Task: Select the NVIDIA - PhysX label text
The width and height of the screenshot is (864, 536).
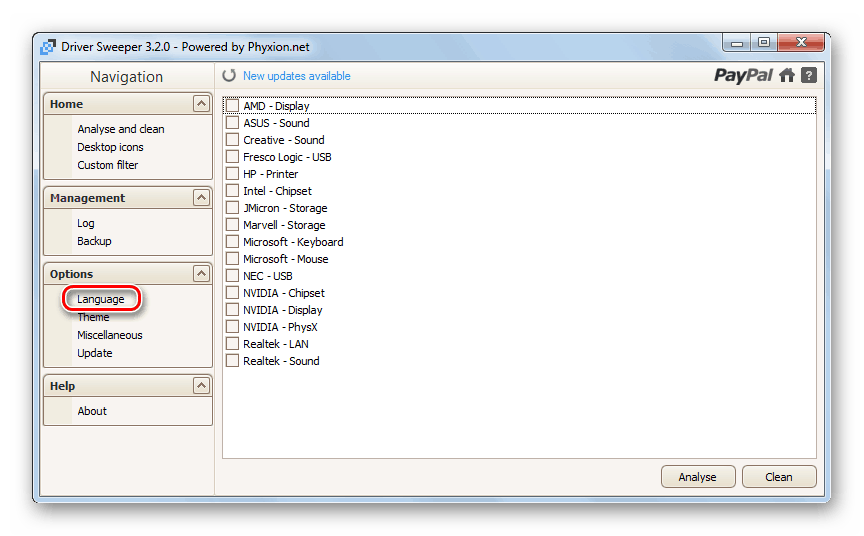Action: click(280, 327)
